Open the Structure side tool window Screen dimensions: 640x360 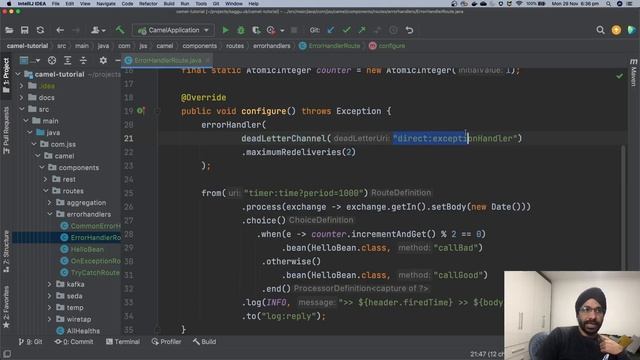[x=6, y=251]
